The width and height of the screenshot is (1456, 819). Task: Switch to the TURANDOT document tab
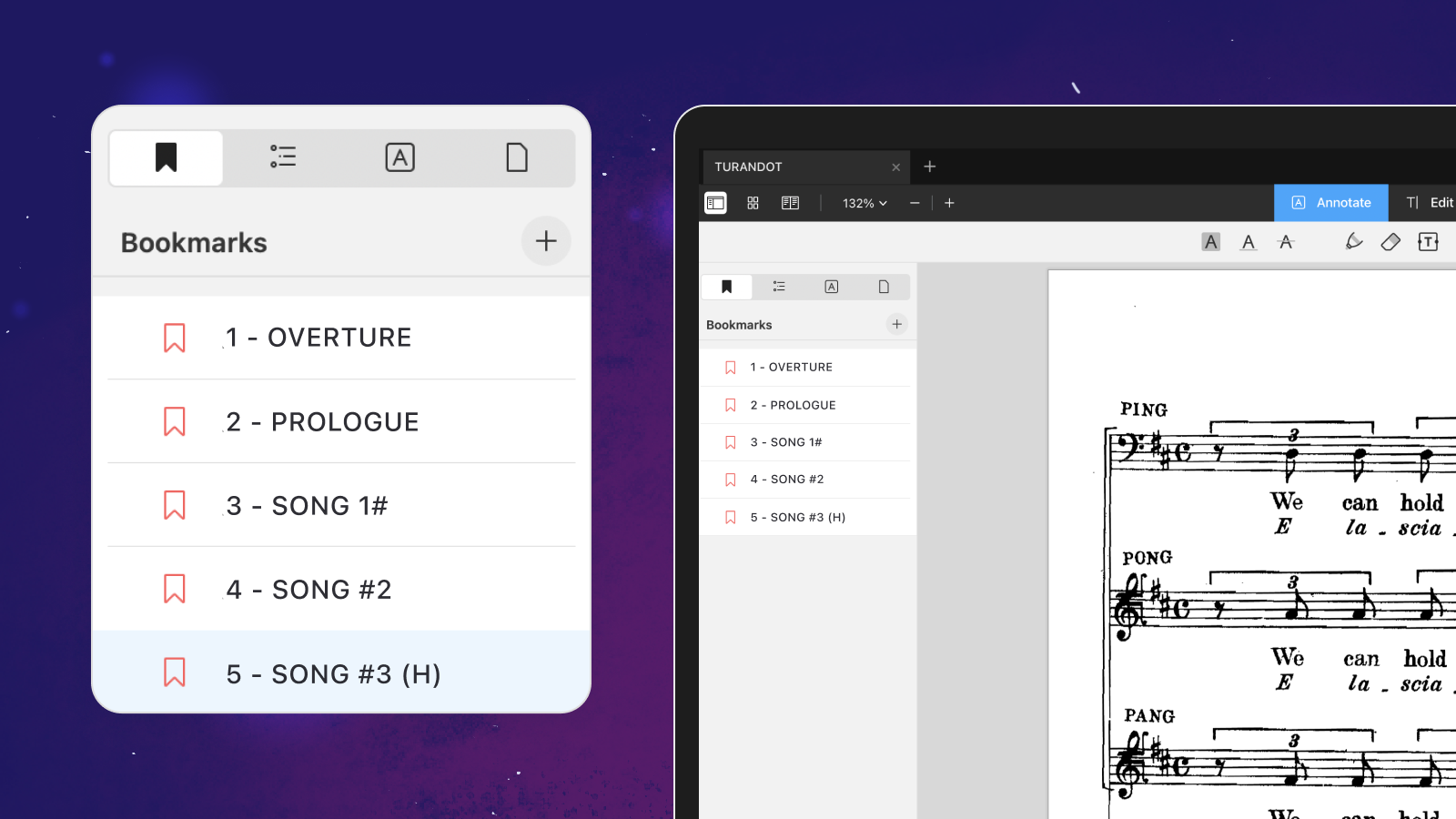[806, 167]
